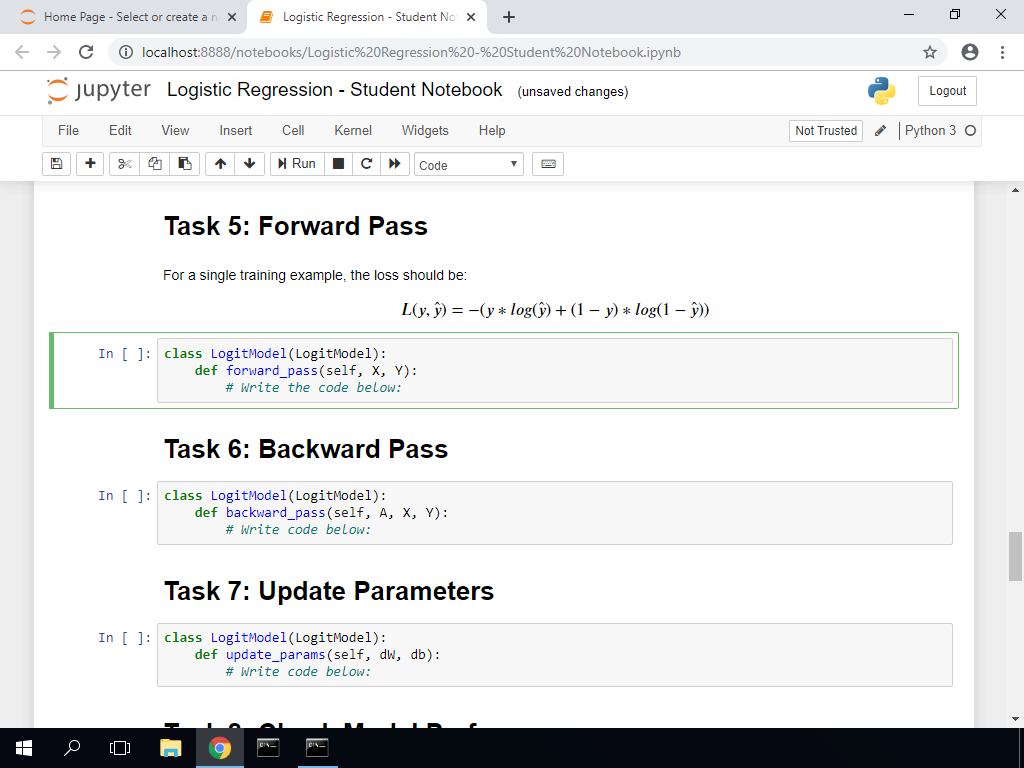
Task: Click the Python 3 kernel name
Action: (x=930, y=131)
